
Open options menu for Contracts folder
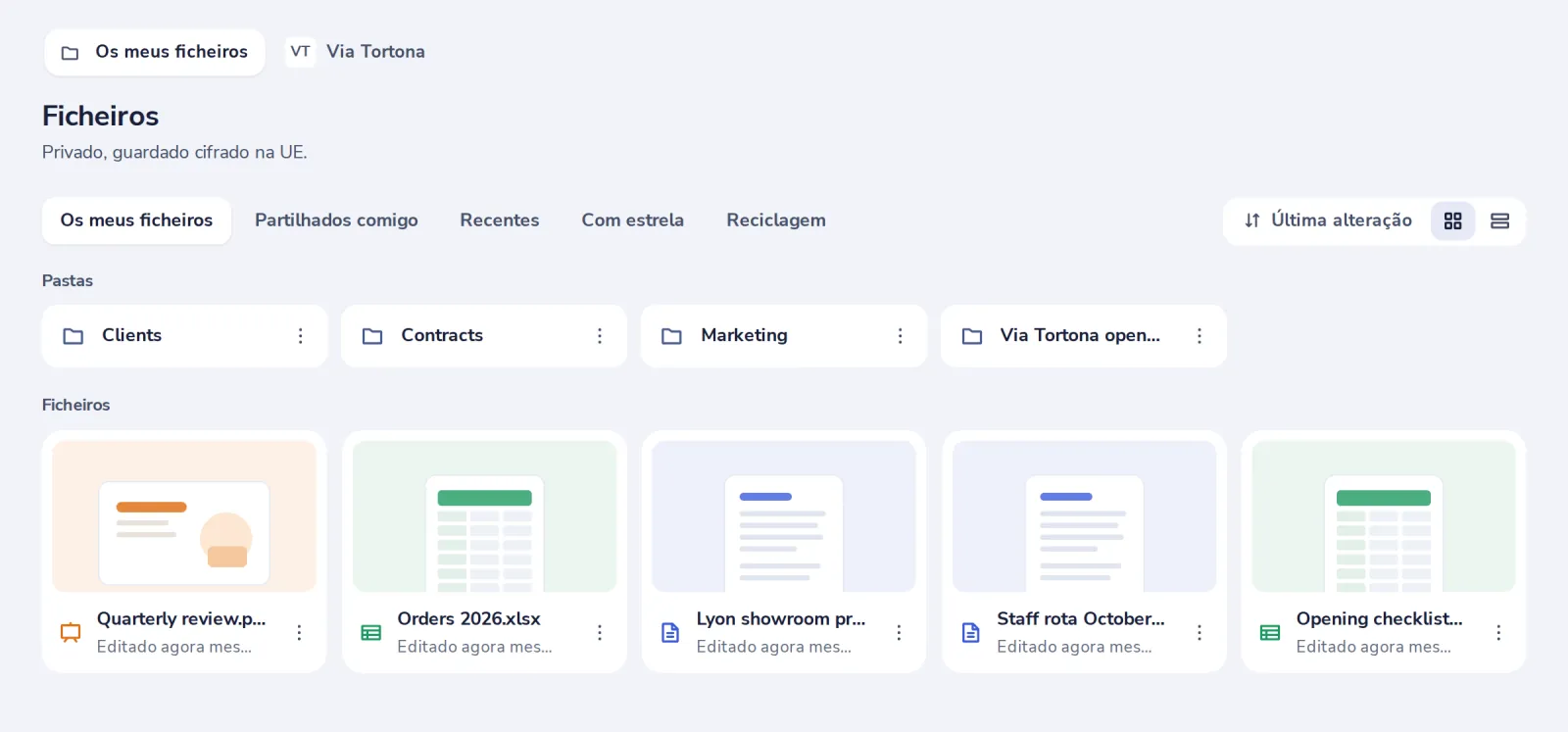click(x=600, y=336)
